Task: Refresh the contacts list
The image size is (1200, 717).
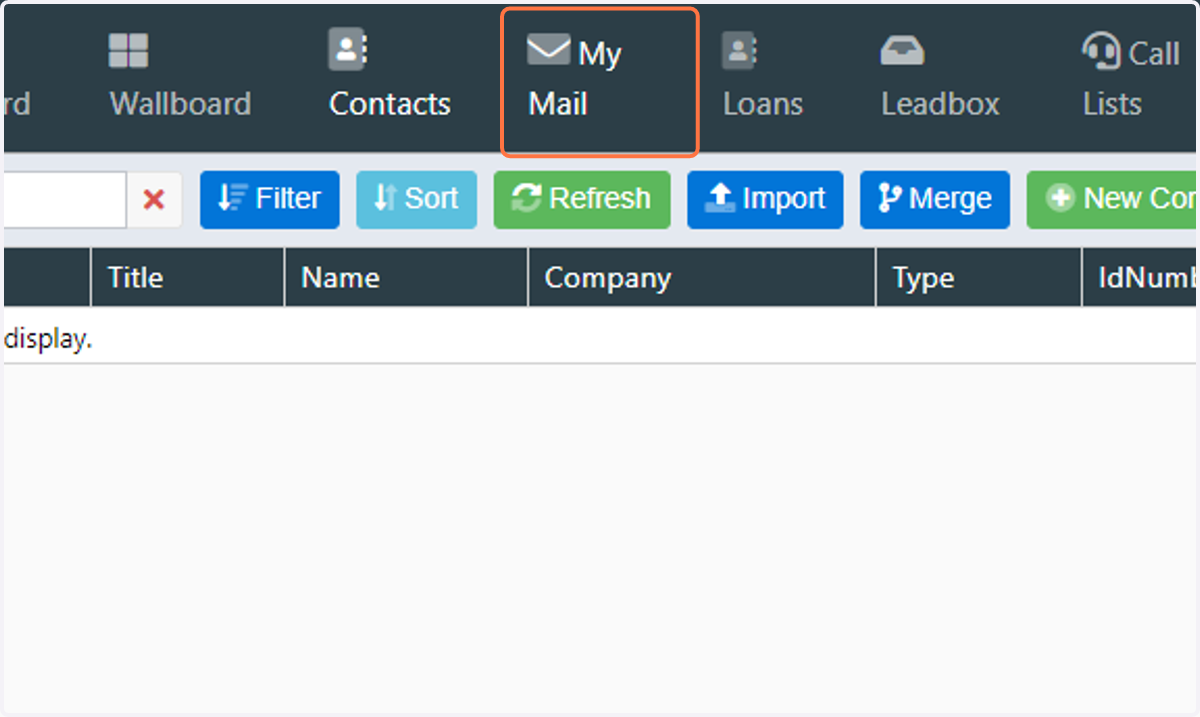Action: coord(582,199)
